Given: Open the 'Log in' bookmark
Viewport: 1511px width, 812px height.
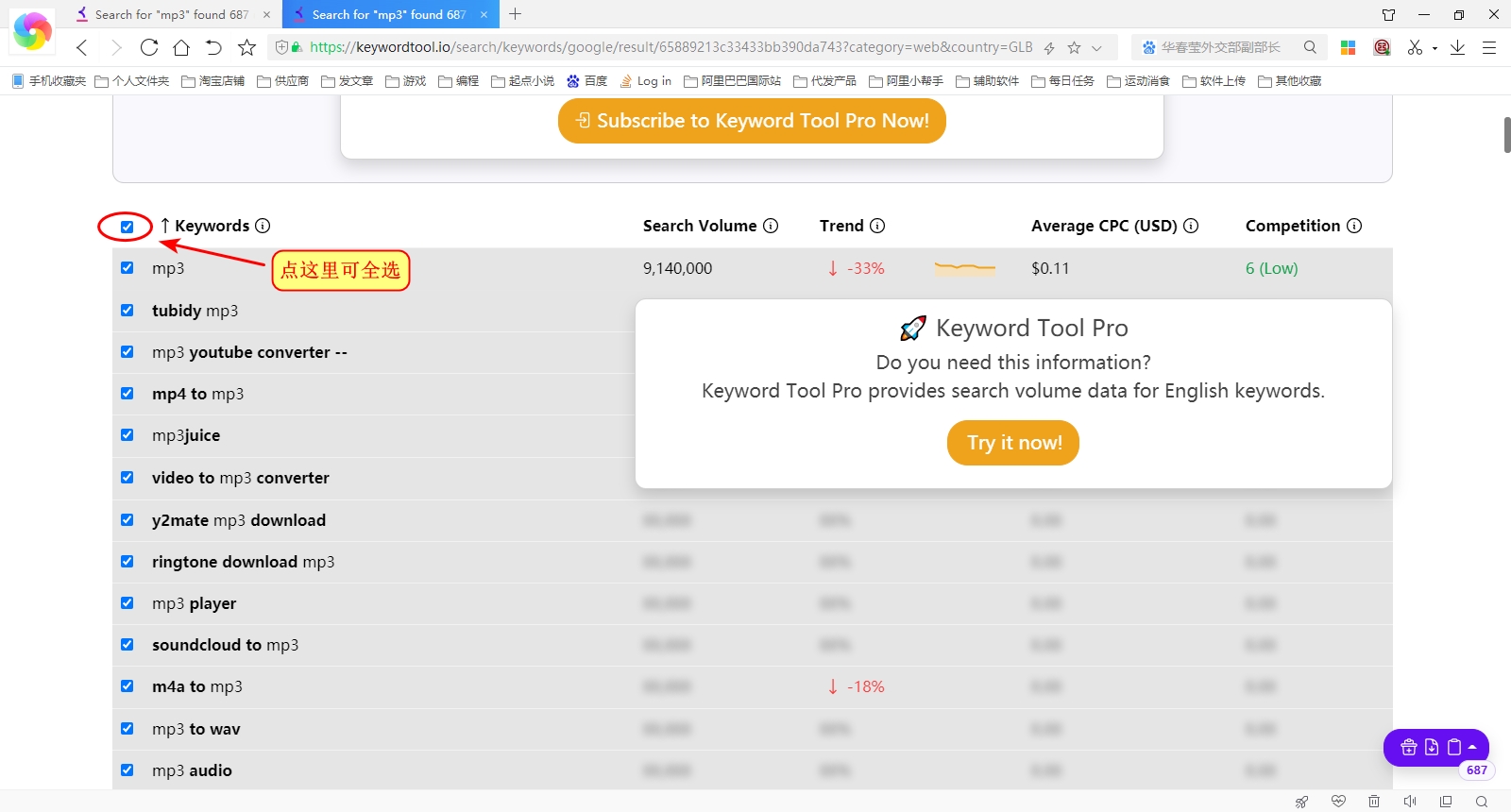Looking at the screenshot, I should pyautogui.click(x=646, y=81).
